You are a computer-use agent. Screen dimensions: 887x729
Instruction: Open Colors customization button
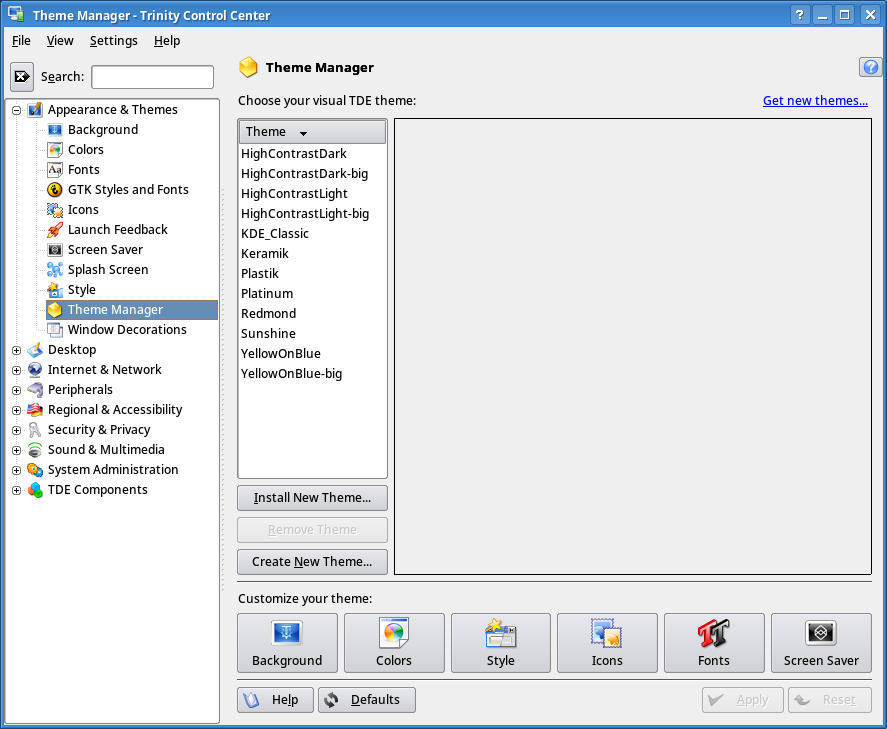(394, 643)
